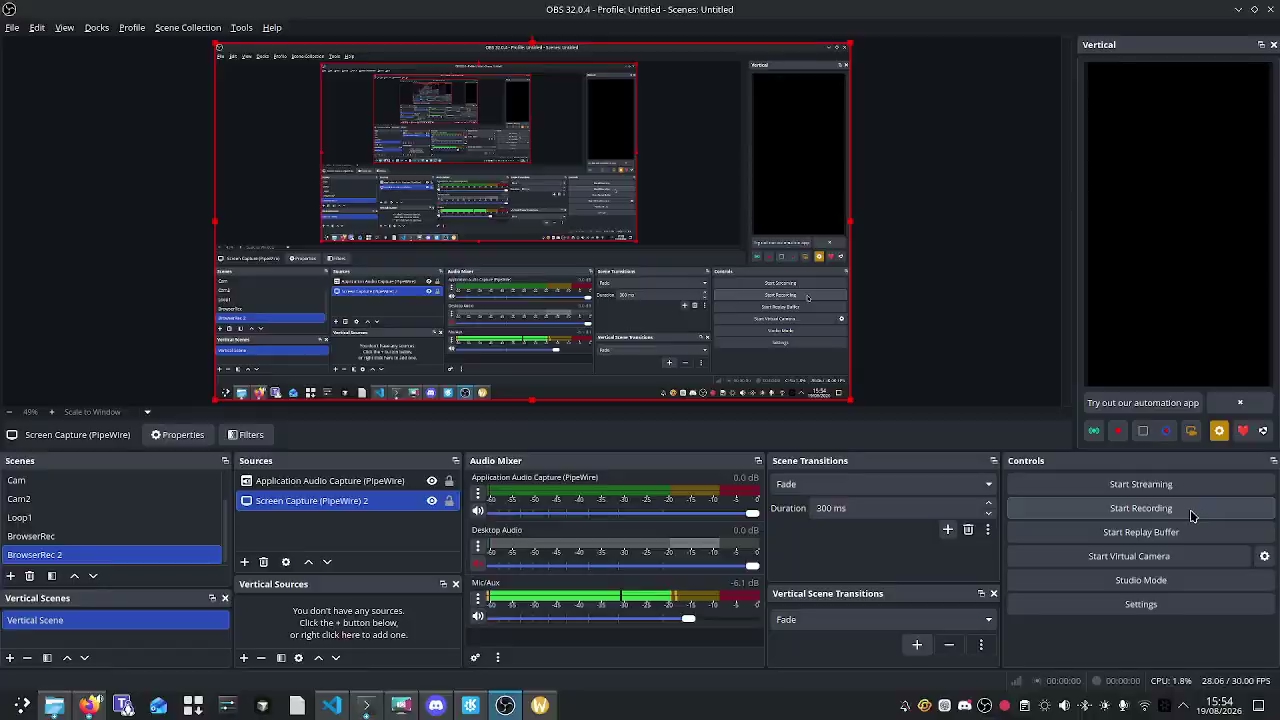Image resolution: width=1280 pixels, height=720 pixels.
Task: Click the yellow gear icon in the Vertical dock
Action: (x=1219, y=431)
